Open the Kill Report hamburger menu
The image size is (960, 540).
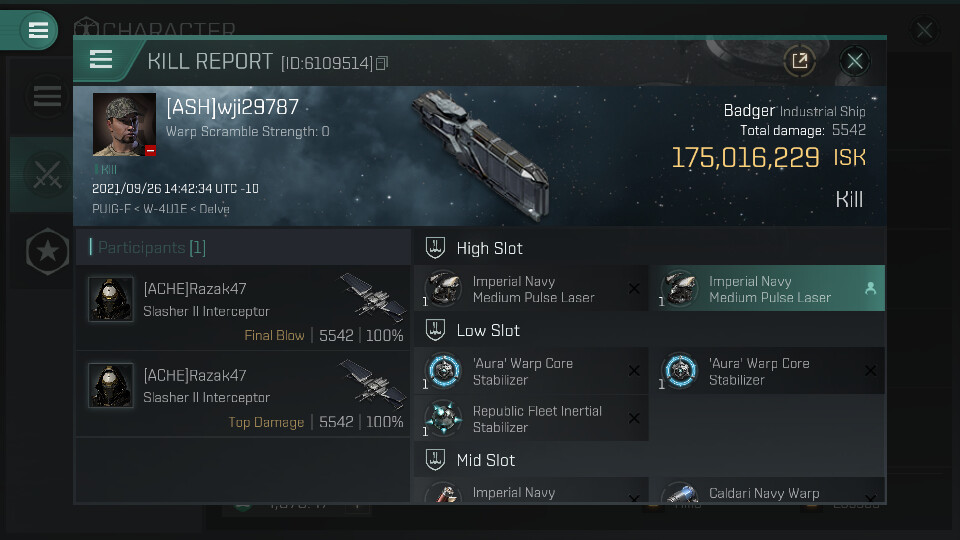pyautogui.click(x=101, y=60)
